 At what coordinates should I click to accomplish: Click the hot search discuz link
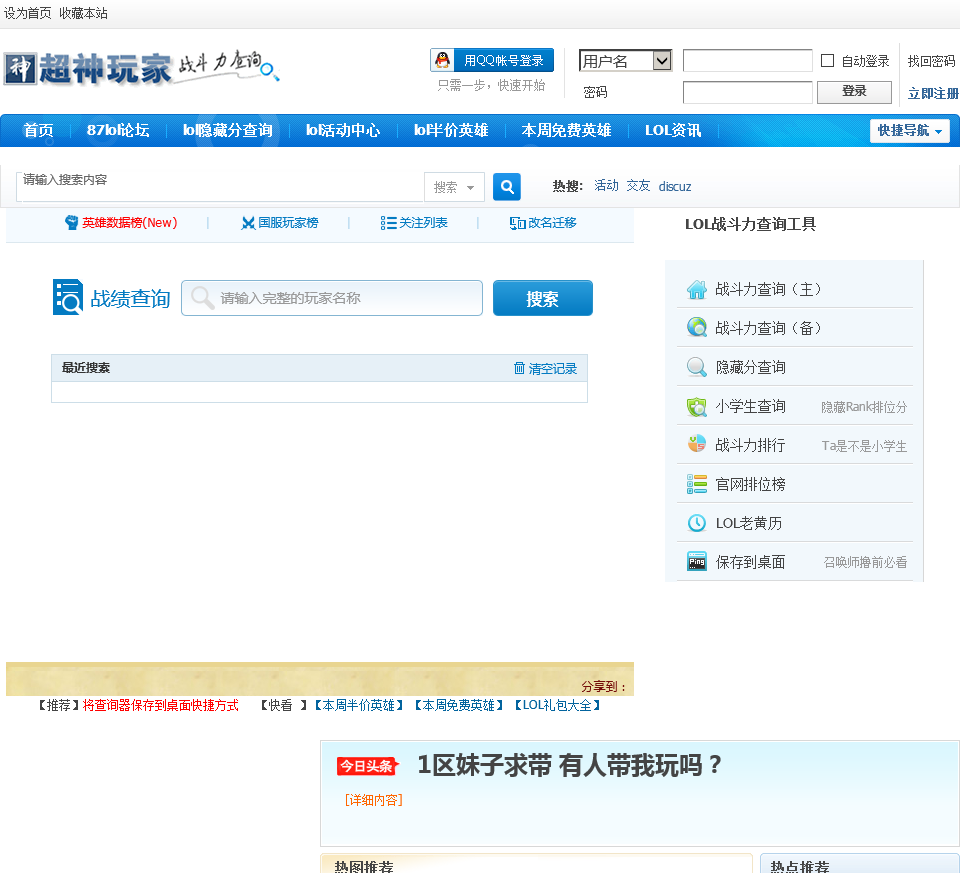point(675,186)
